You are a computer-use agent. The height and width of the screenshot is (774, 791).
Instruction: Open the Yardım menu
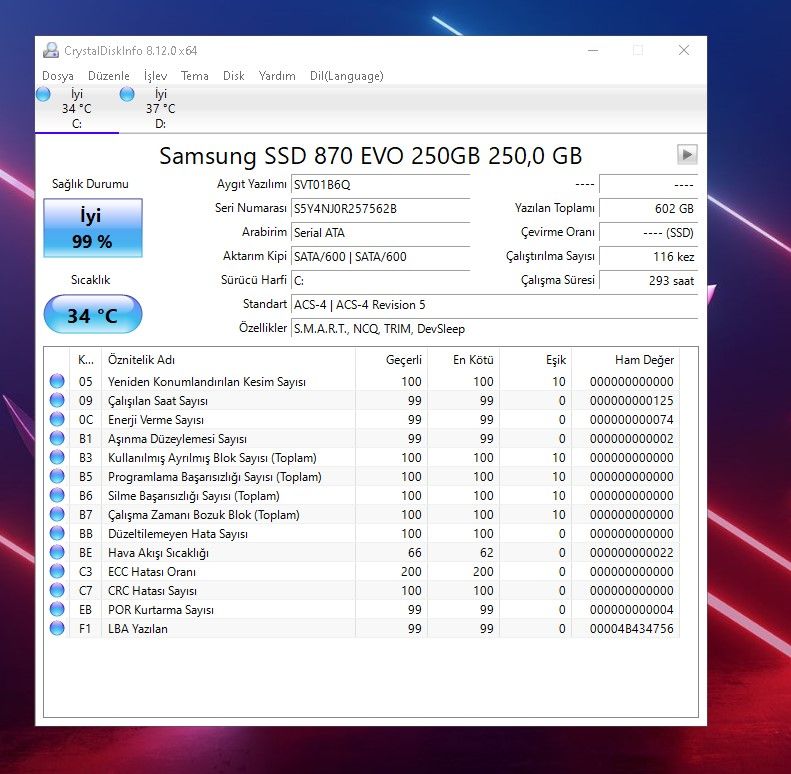(277, 76)
